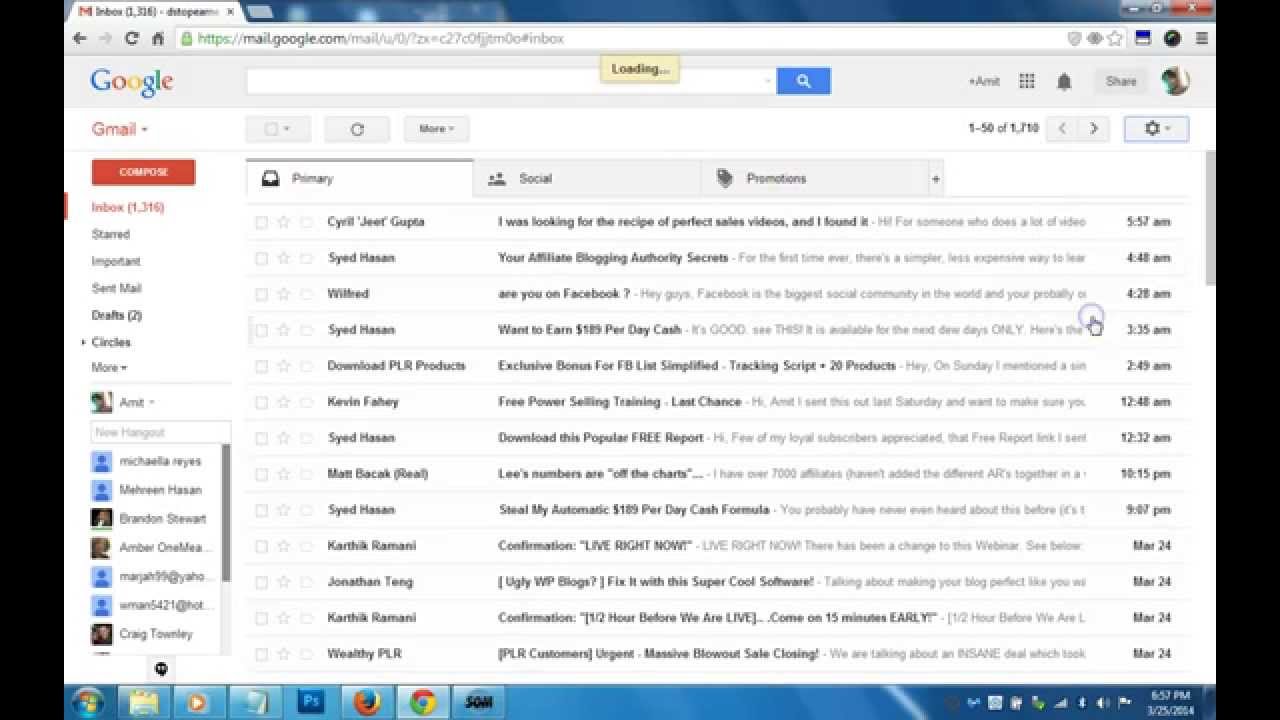Switch to the Promotions tab
This screenshot has width=1280, height=720.
[x=815, y=179]
